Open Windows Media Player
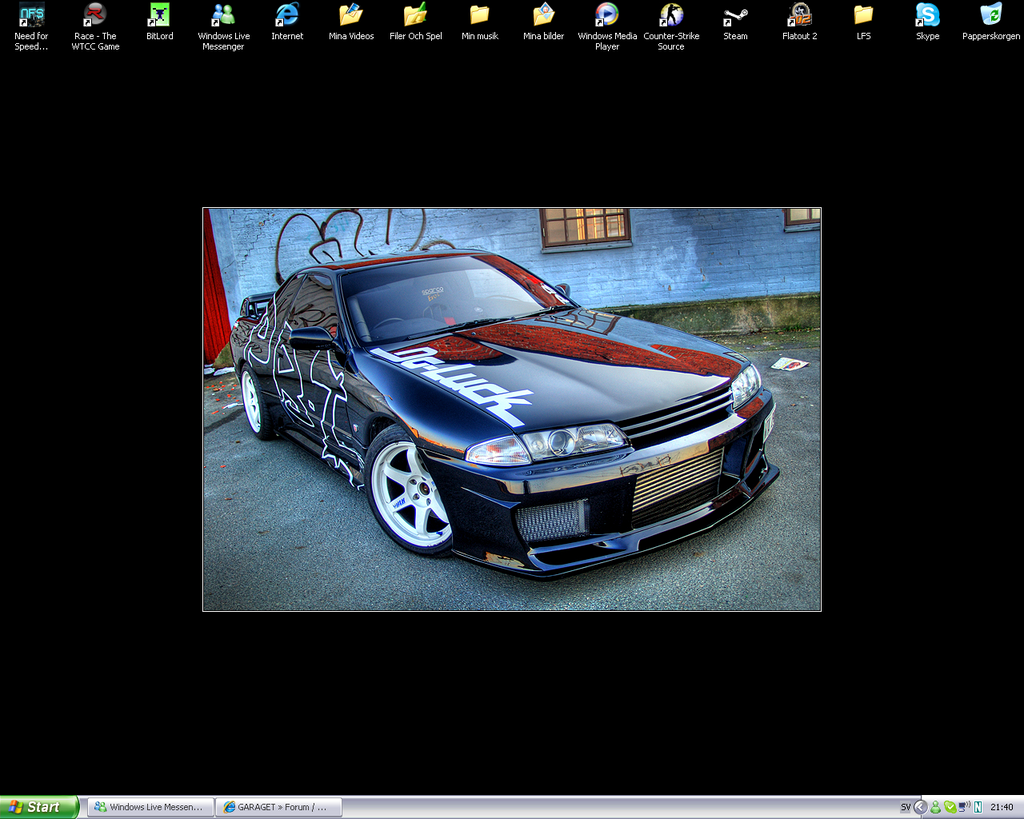Viewport: 1024px width, 819px height. [607, 18]
